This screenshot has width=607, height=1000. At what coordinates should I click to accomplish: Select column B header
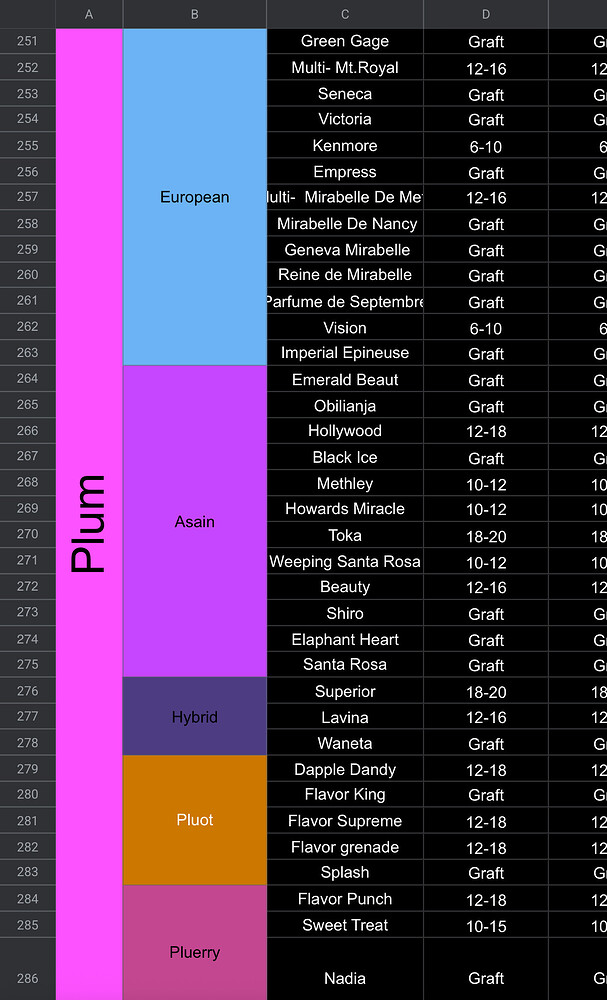194,14
